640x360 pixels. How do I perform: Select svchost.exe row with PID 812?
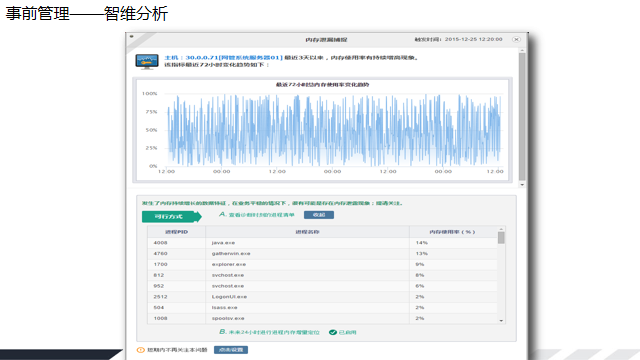point(322,275)
